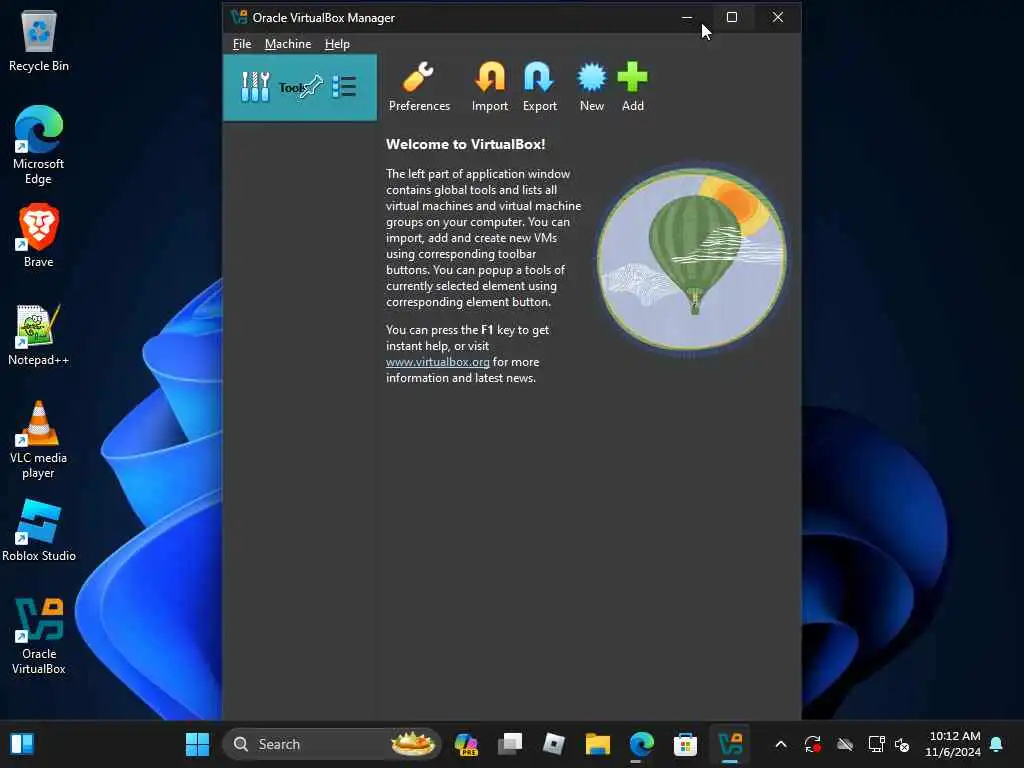Select the Roblox Studio desktop shortcut
Viewport: 1024px width, 768px height.
39,530
